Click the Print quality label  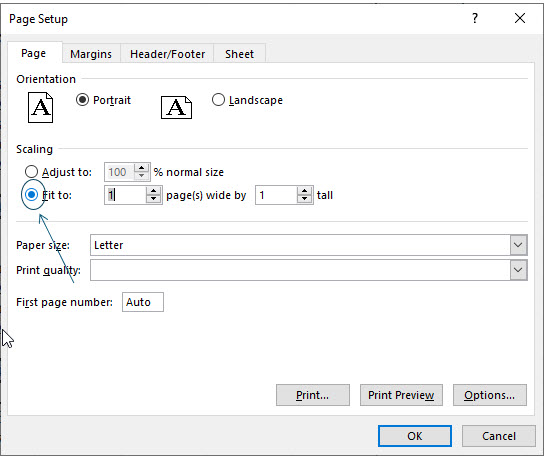pyautogui.click(x=48, y=270)
